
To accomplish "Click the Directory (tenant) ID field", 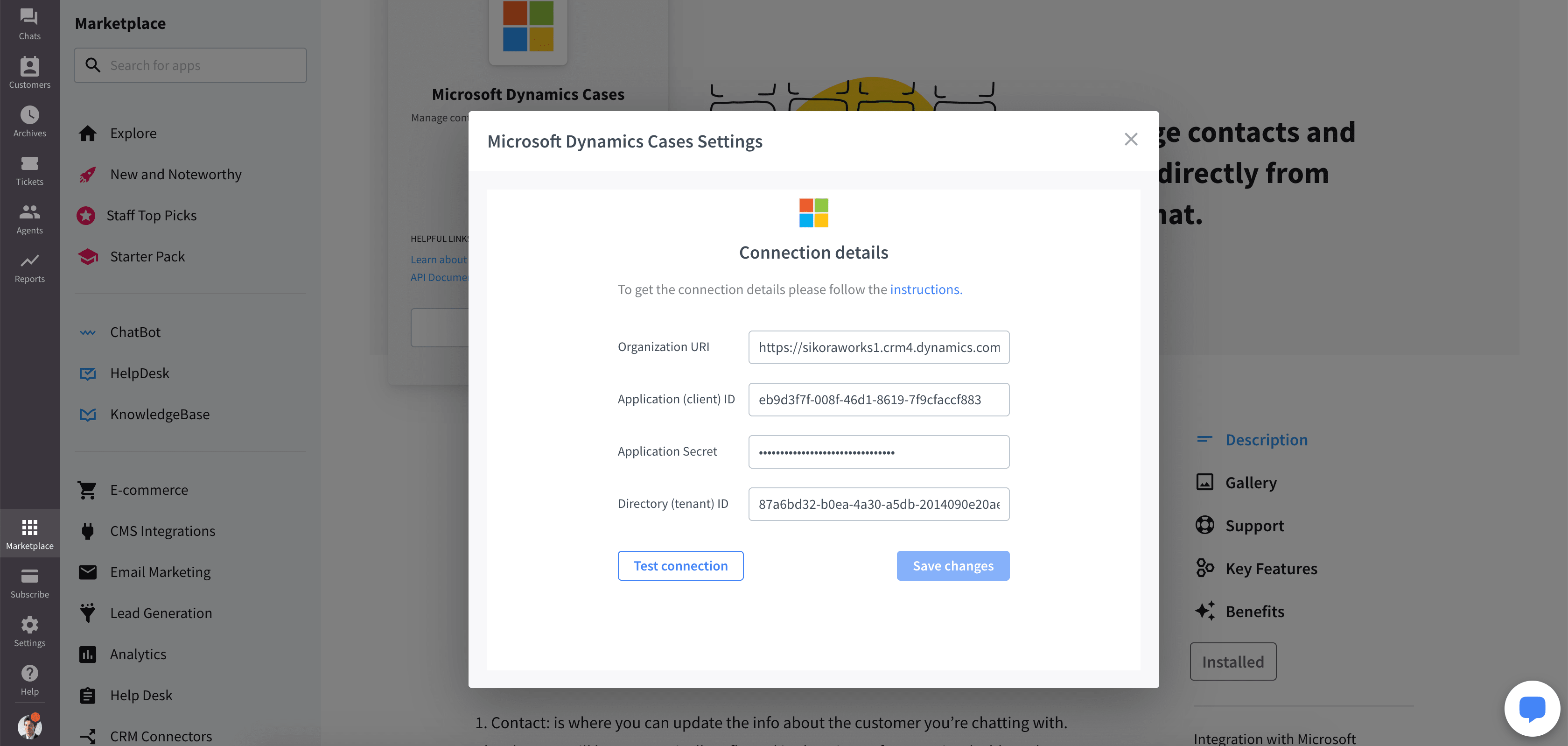I will pos(879,504).
